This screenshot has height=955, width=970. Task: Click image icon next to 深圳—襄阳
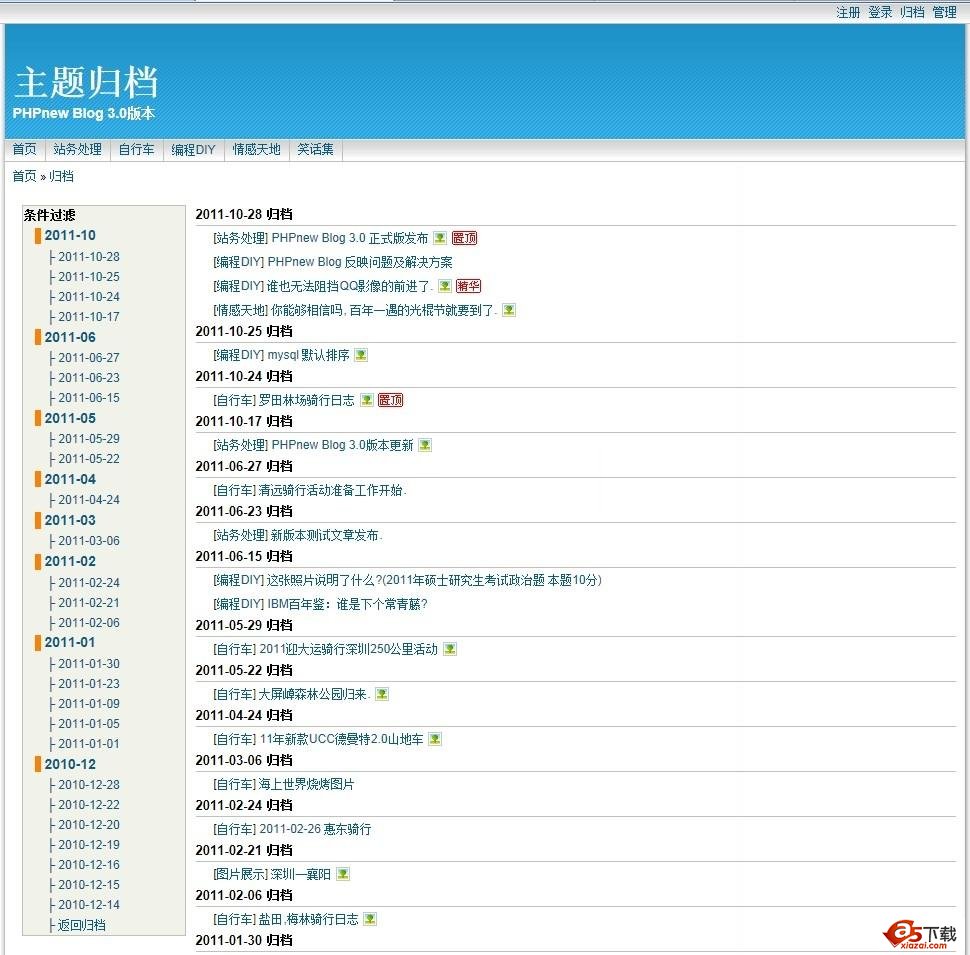(343, 874)
